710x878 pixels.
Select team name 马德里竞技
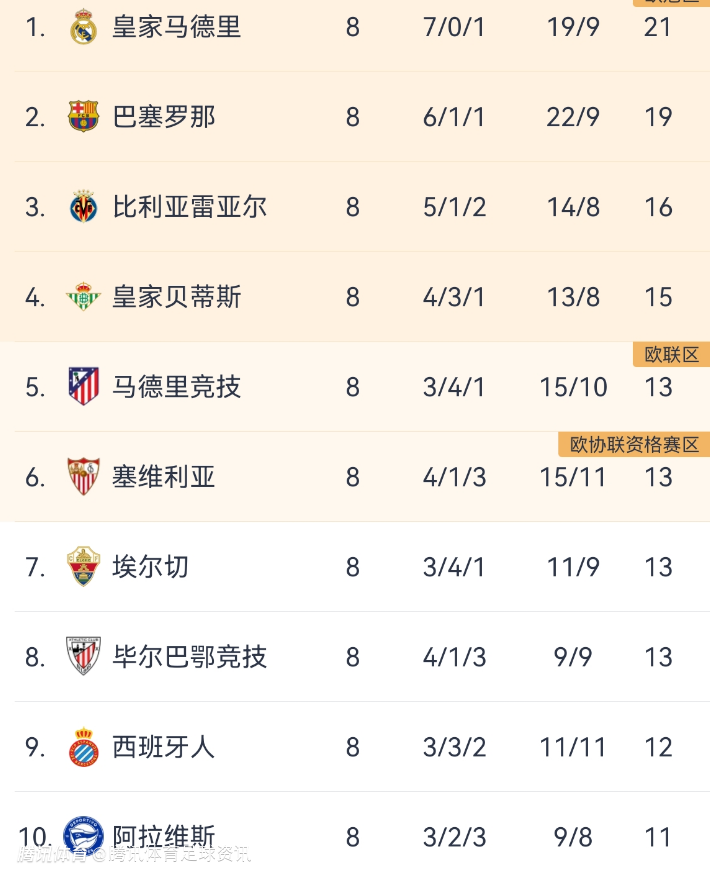click(176, 387)
